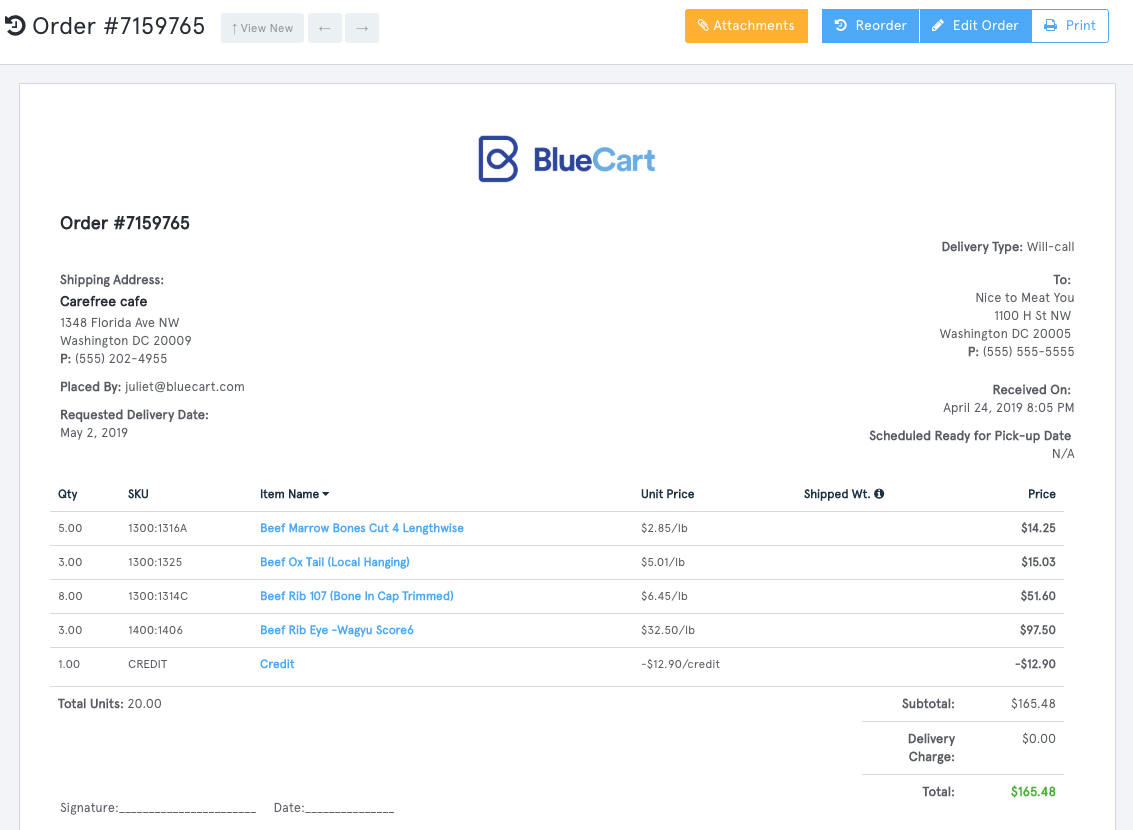Viewport: 1133px width, 830px height.
Task: Click the printer icon inside the Print button
Action: pos(1052,26)
